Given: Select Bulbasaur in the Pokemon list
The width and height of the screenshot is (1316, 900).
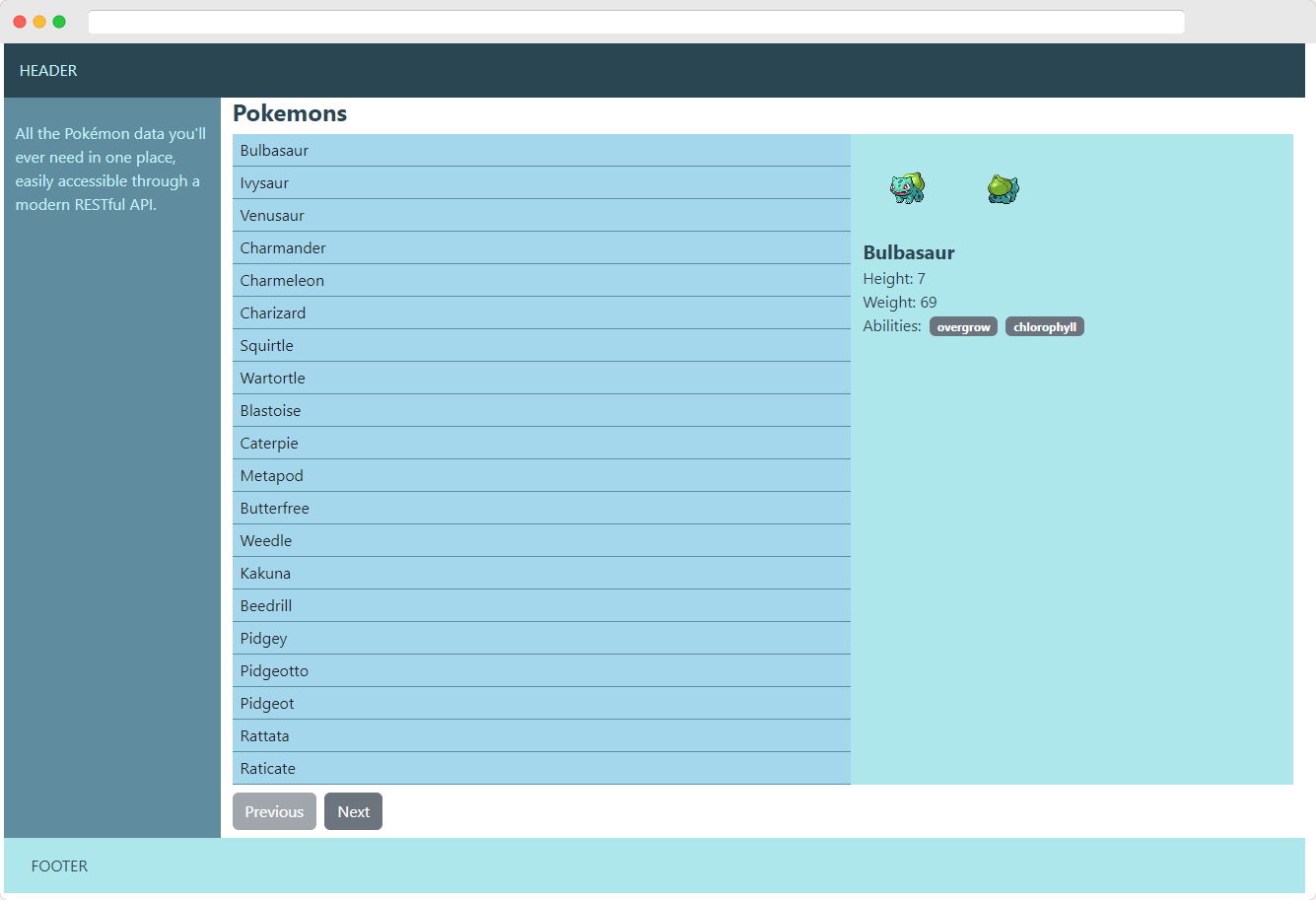Looking at the screenshot, I should [541, 151].
